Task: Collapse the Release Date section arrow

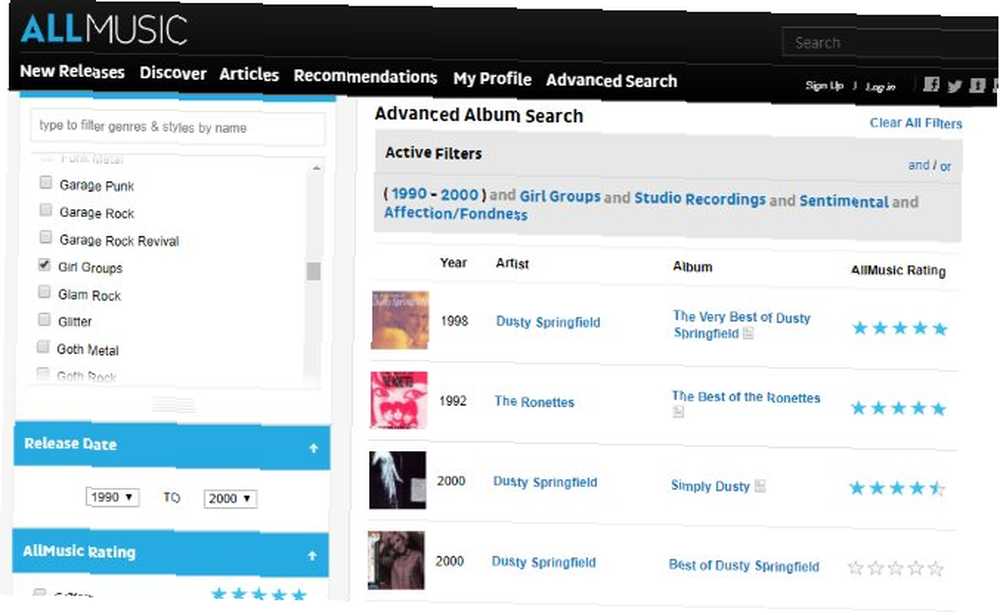Action: 313,448
